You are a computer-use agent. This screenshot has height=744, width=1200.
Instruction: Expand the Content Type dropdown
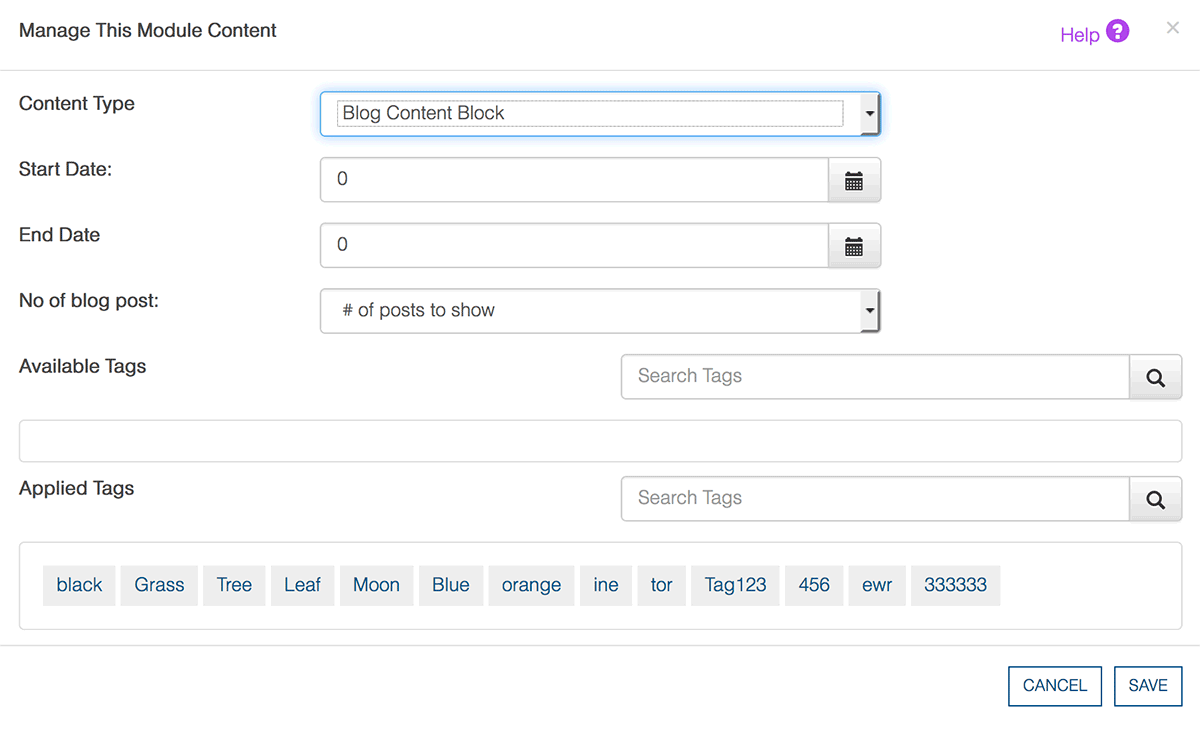[600, 114]
